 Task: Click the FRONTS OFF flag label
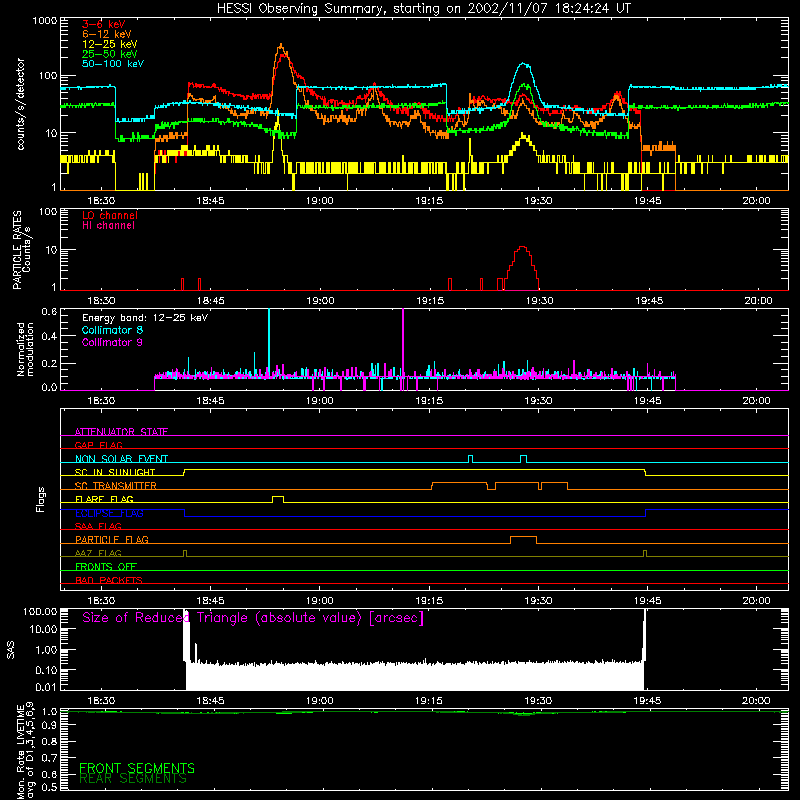106,566
